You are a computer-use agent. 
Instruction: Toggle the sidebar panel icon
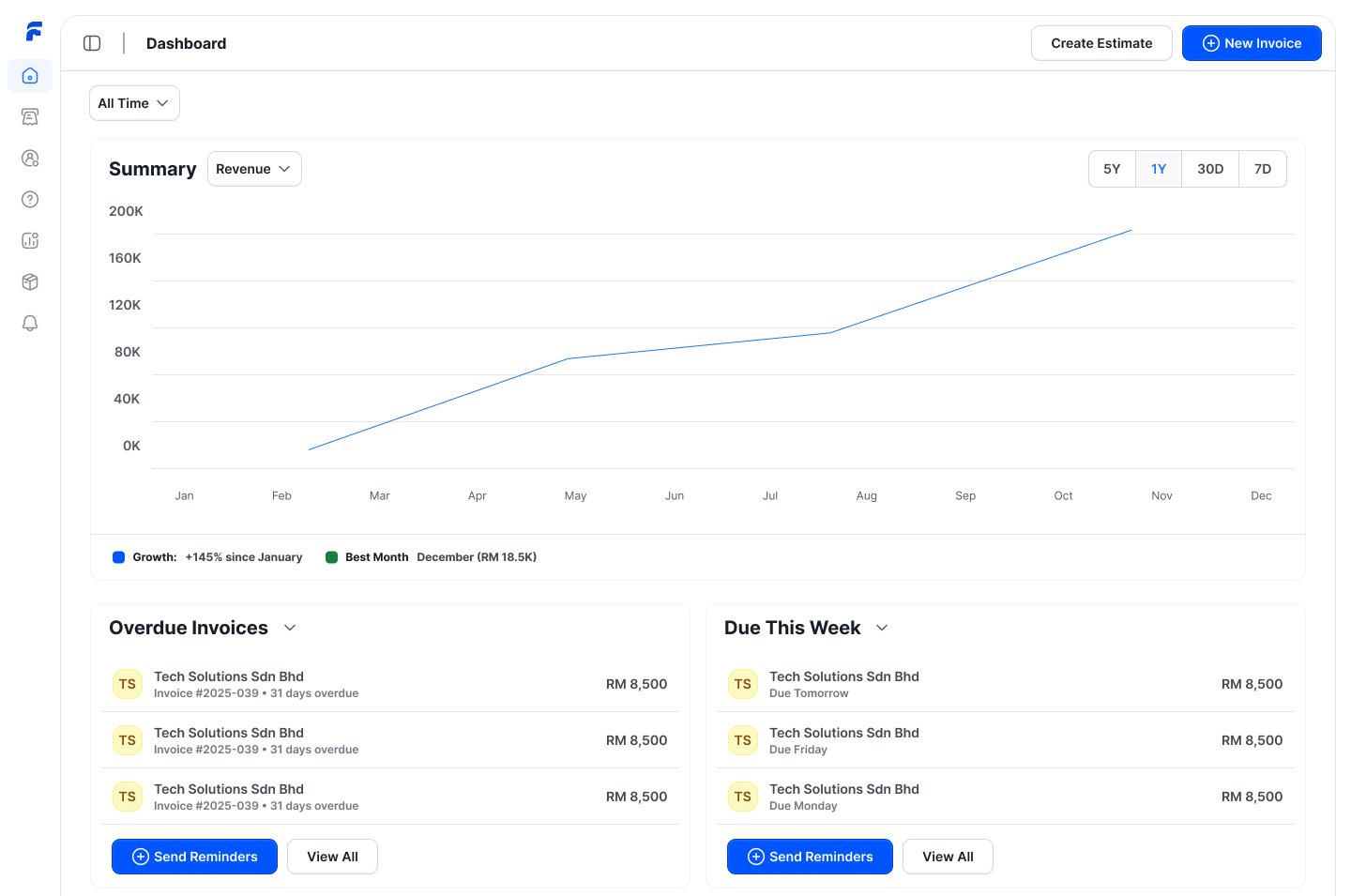coord(92,43)
